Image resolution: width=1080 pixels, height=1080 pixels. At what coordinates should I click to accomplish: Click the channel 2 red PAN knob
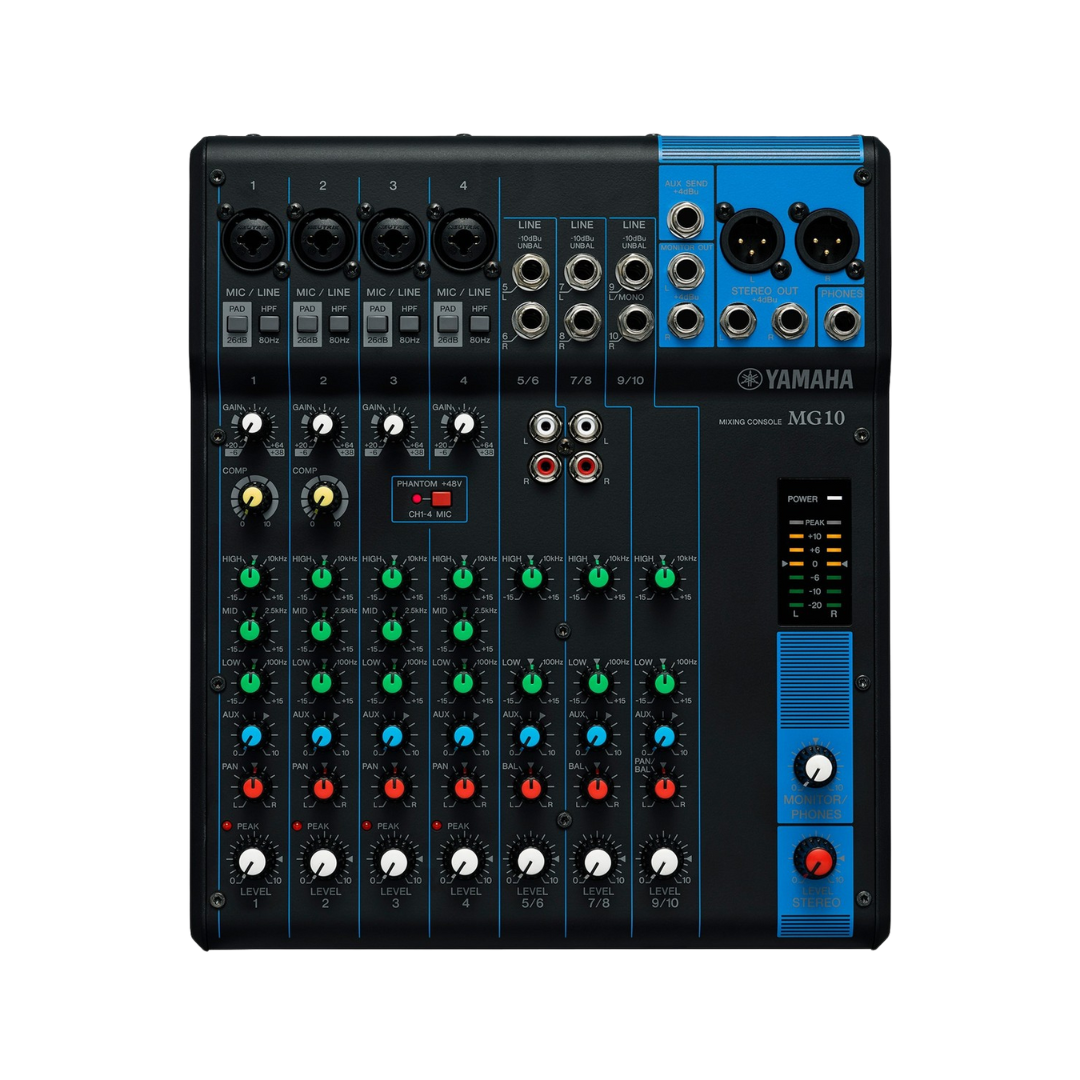pyautogui.click(x=323, y=788)
